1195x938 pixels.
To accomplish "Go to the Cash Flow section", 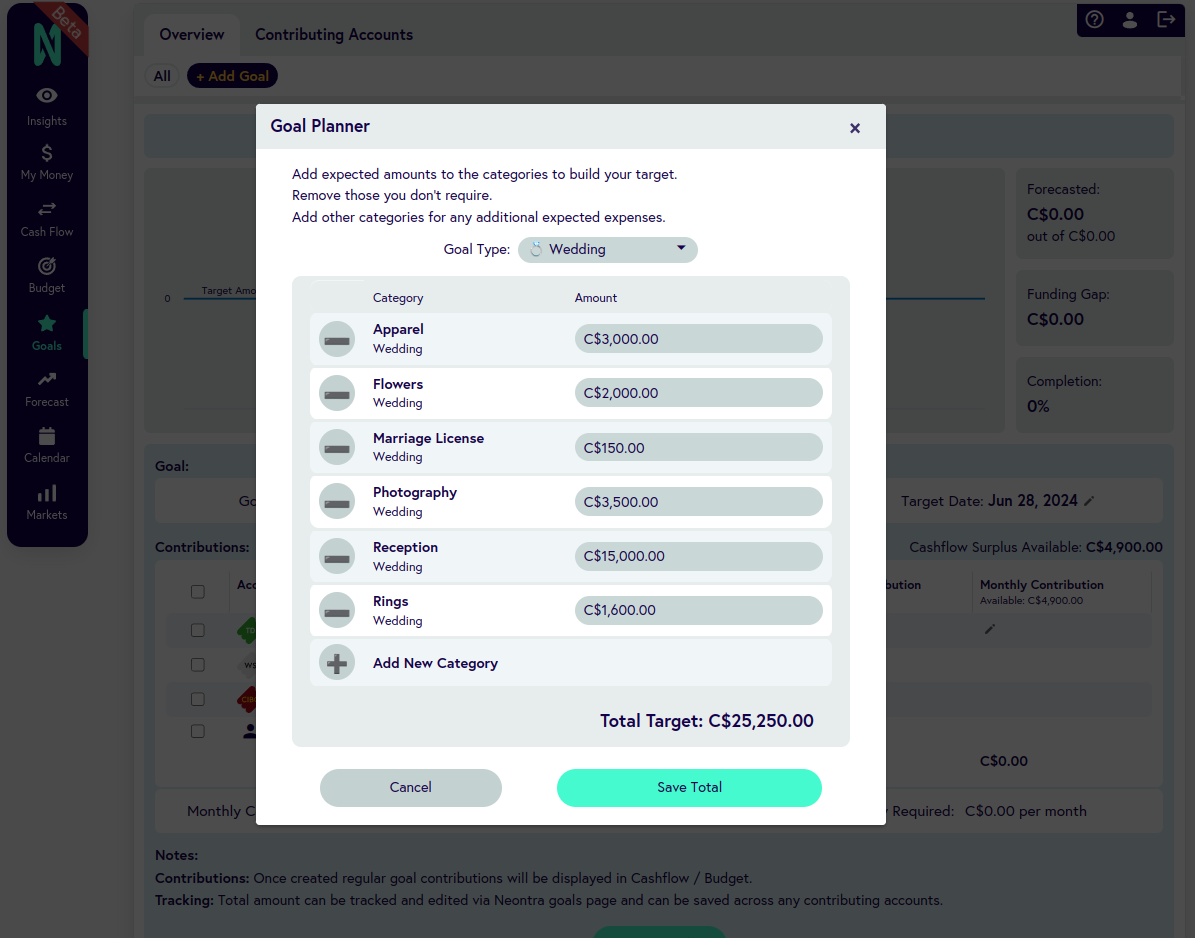I will 47,218.
